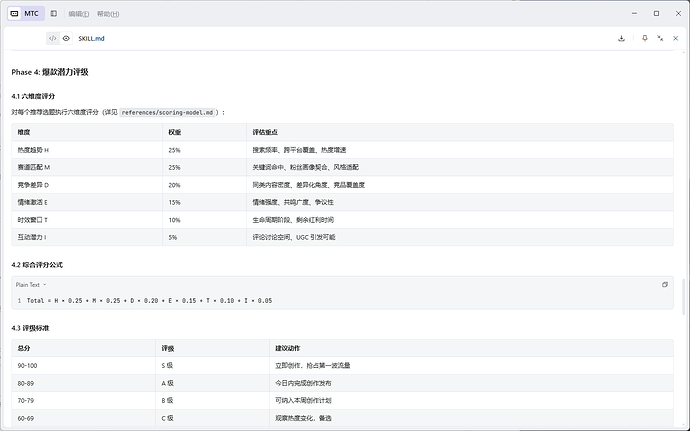Screen dimensions: 690x431
Task: Maximize the MTC window
Action: 656,14
